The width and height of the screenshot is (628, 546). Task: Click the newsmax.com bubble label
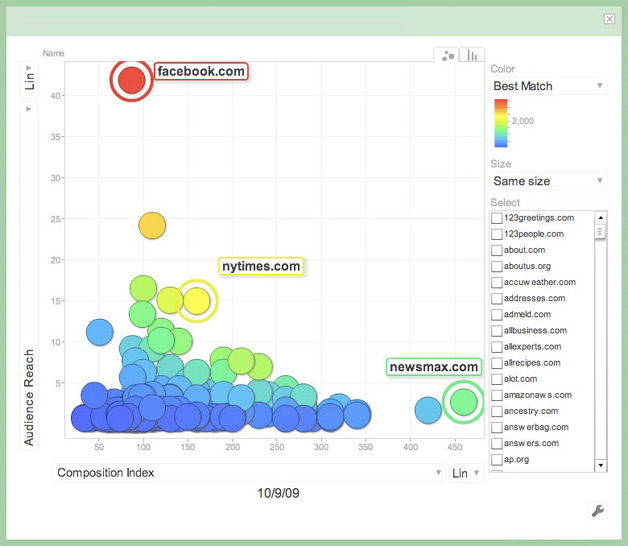433,367
